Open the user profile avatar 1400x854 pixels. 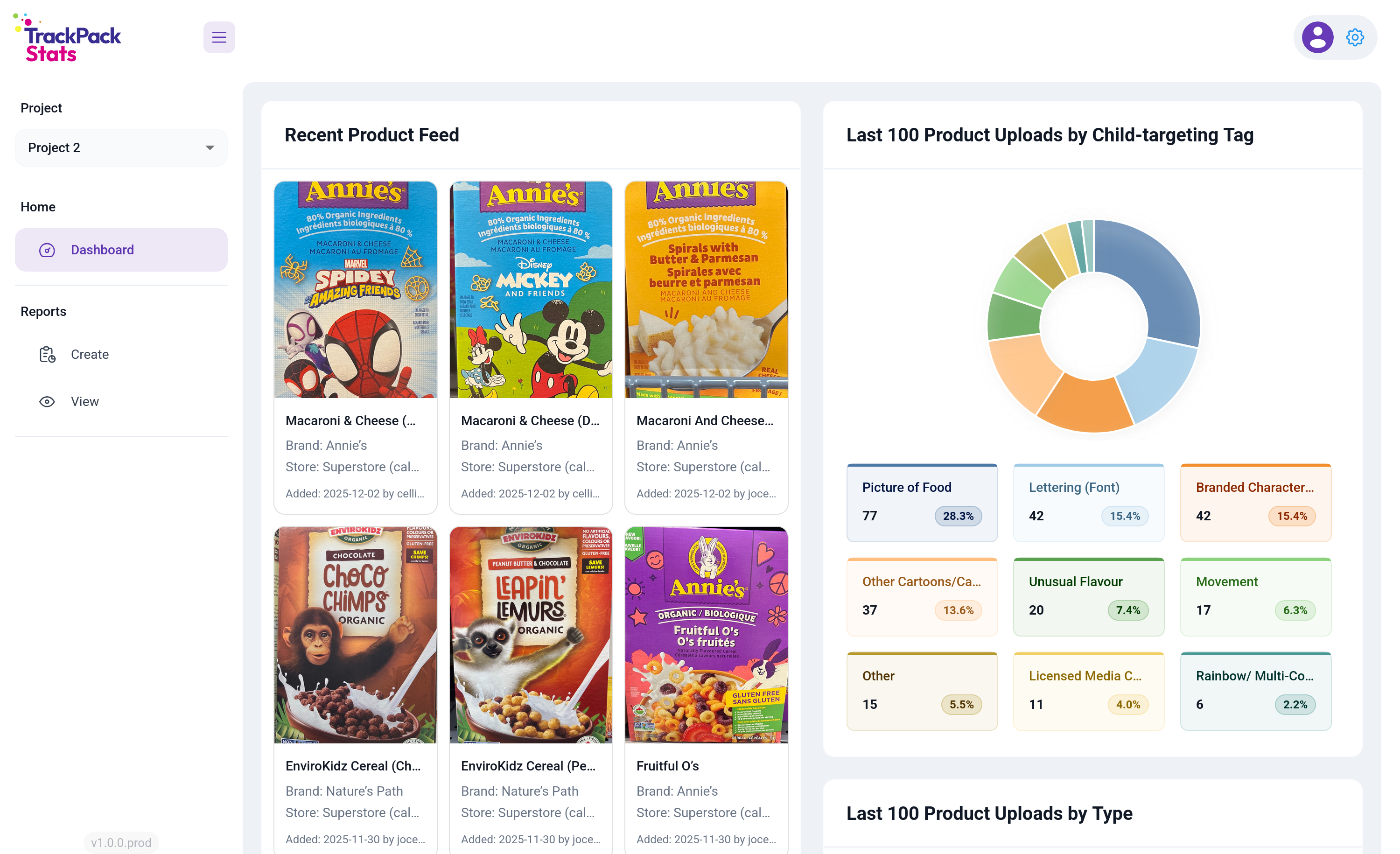point(1317,37)
